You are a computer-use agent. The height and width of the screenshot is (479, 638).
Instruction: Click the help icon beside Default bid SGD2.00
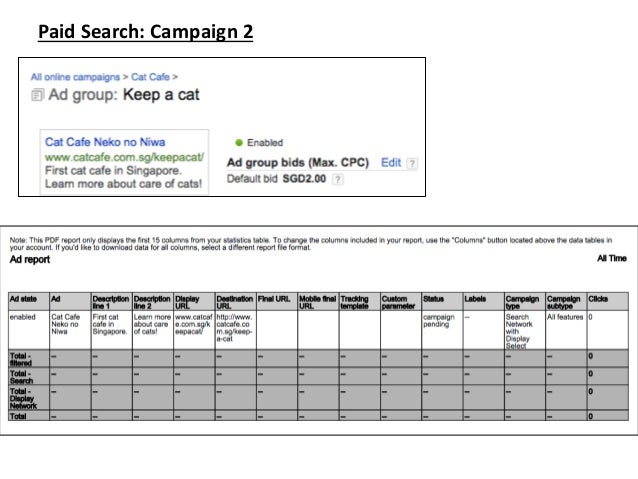point(338,180)
